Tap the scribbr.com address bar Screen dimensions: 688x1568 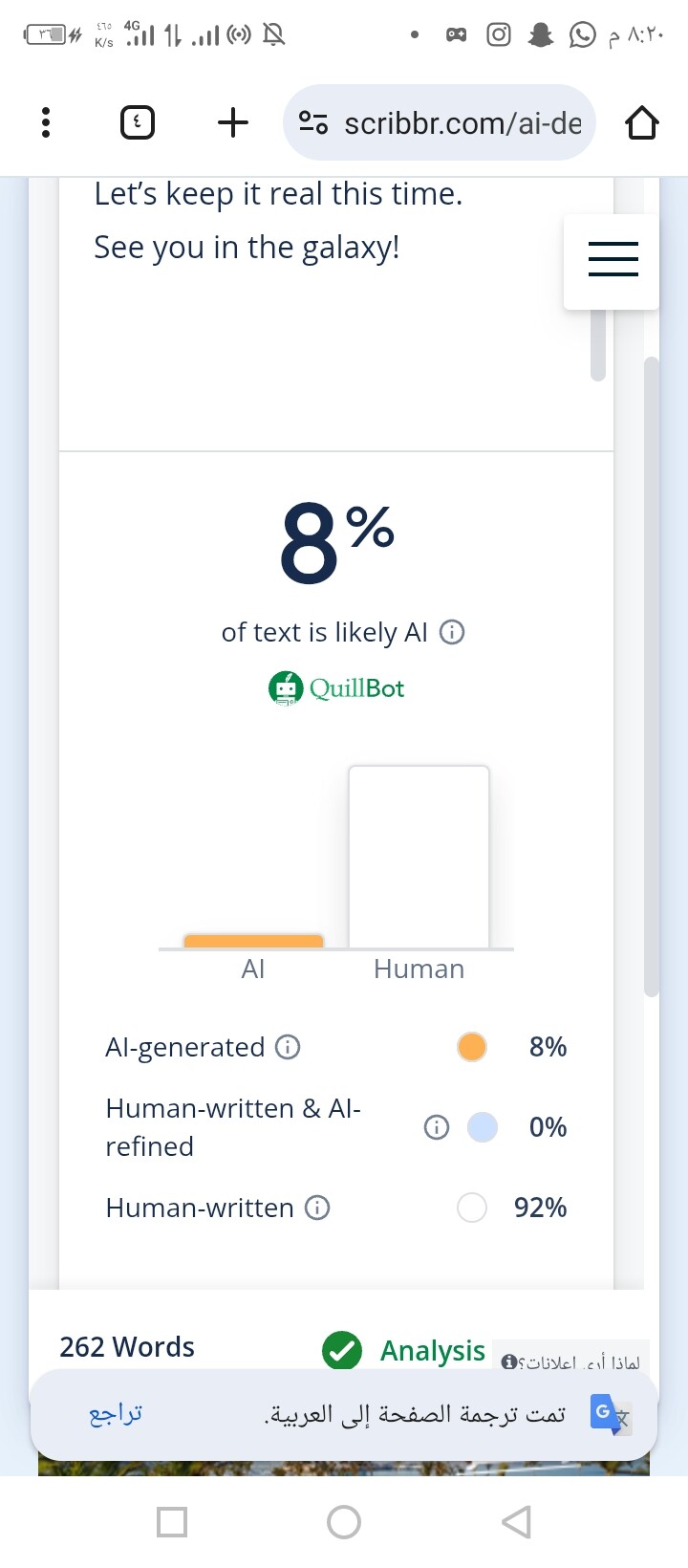462,123
